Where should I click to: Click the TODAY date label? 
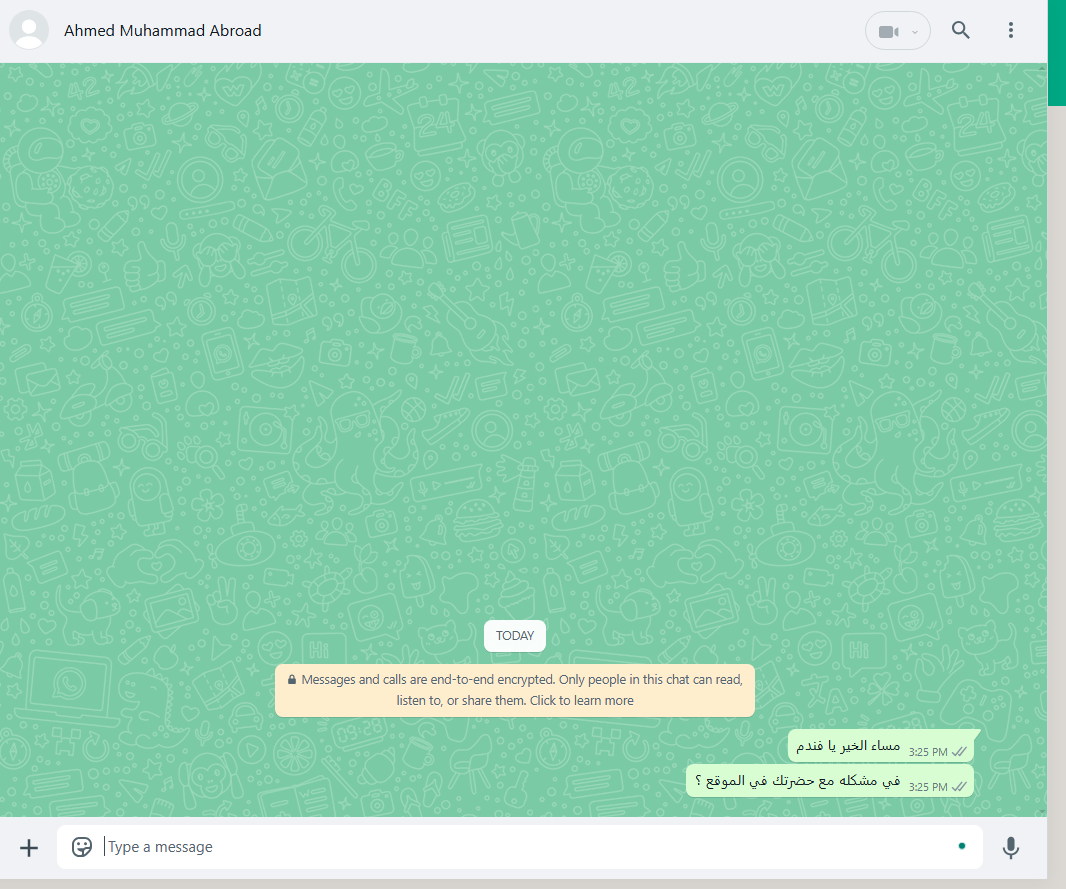click(515, 635)
